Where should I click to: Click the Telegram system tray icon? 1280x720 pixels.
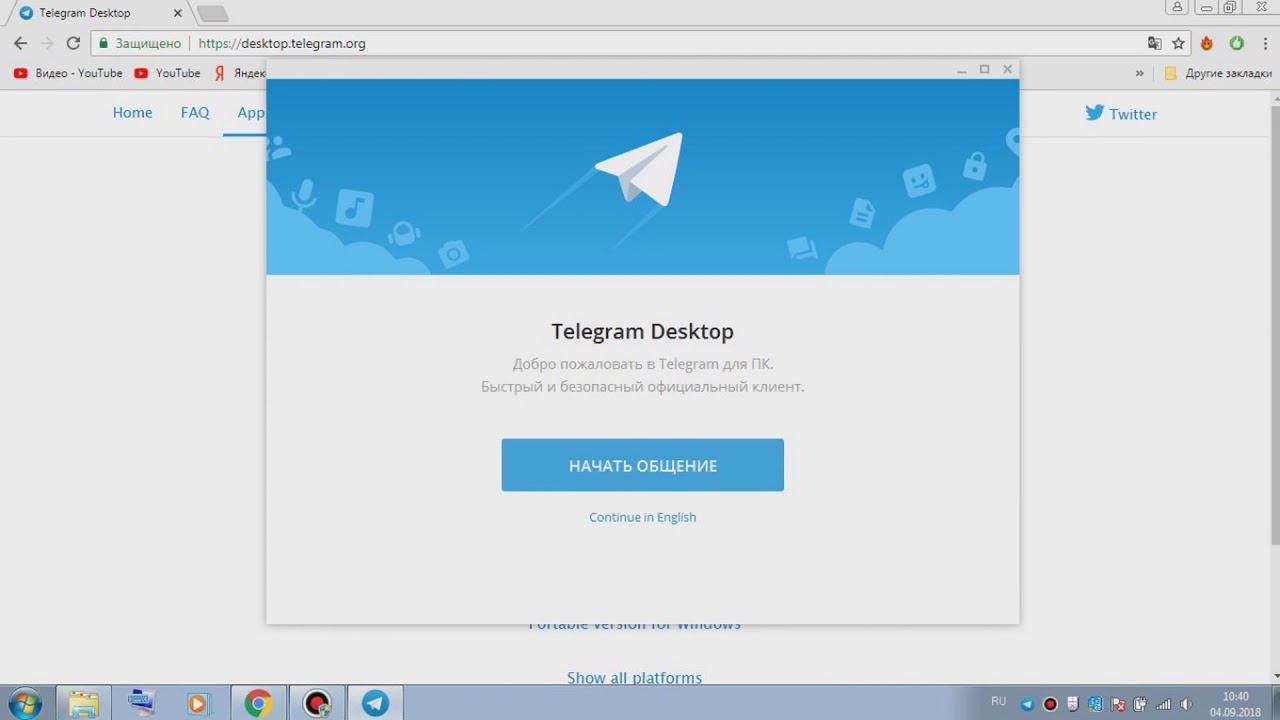[x=1027, y=704]
